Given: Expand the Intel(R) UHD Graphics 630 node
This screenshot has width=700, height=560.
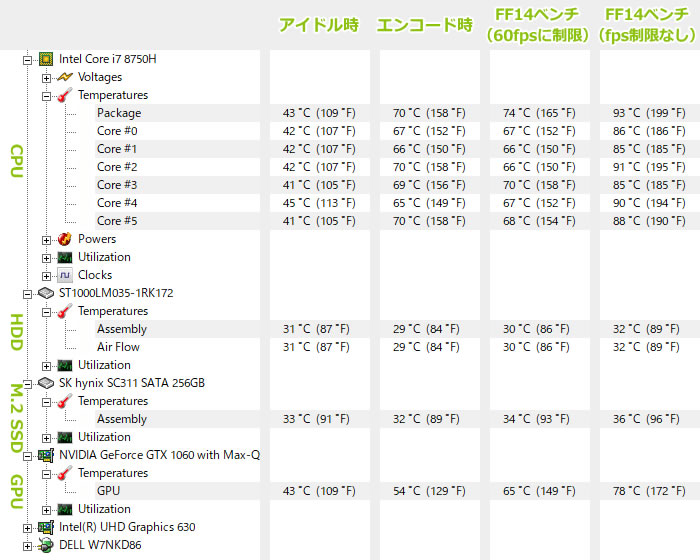Looking at the screenshot, I should point(28,528).
